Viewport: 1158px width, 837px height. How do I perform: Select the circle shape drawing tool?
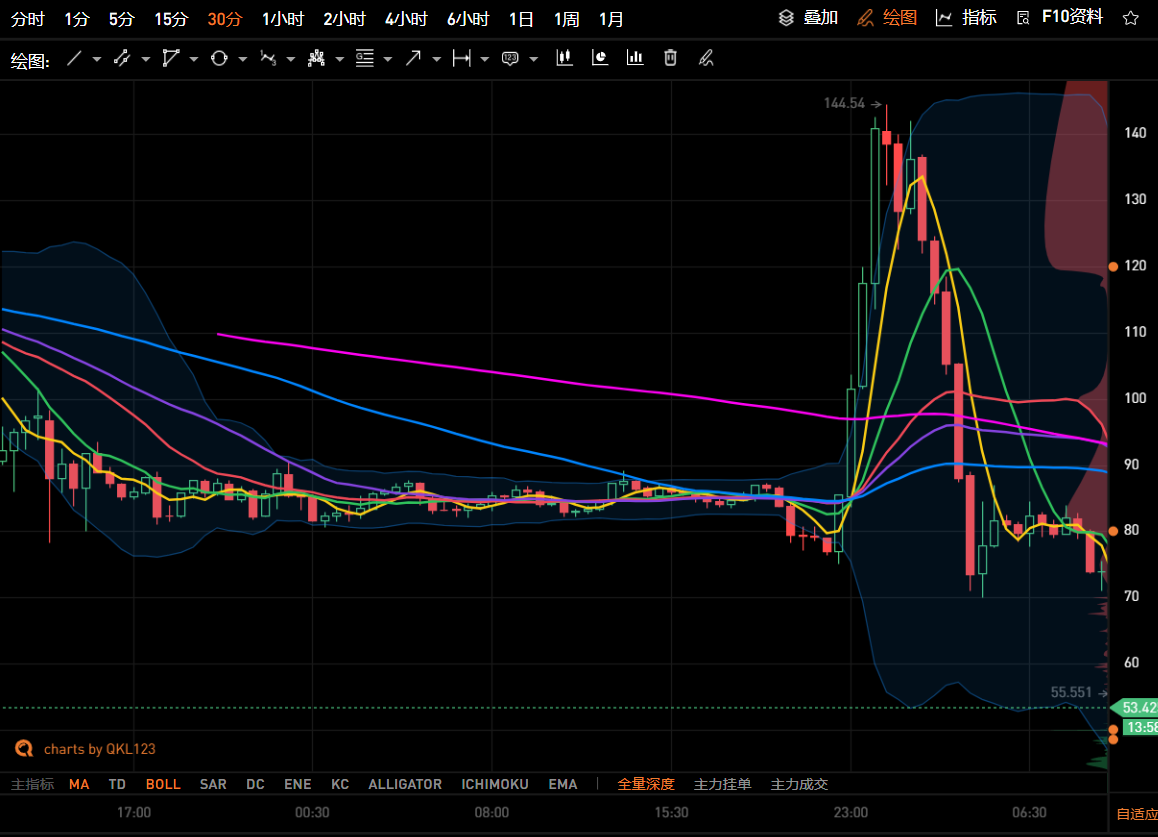tap(219, 59)
